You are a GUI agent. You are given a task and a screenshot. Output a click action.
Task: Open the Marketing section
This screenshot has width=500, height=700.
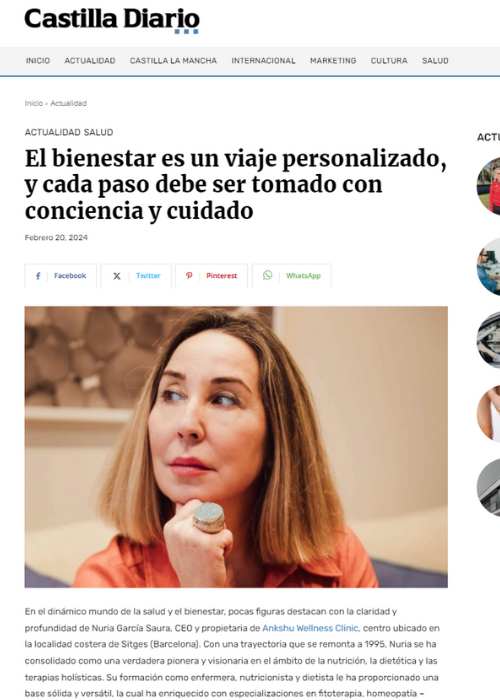(x=333, y=61)
